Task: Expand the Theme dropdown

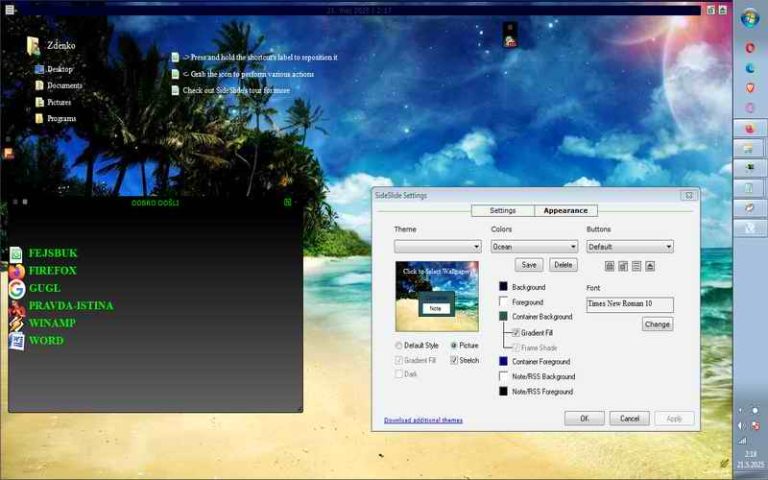Action: tap(437, 246)
